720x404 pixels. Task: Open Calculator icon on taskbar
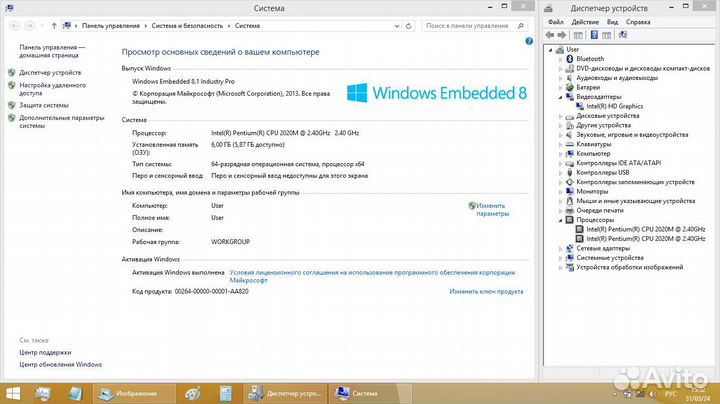point(225,394)
